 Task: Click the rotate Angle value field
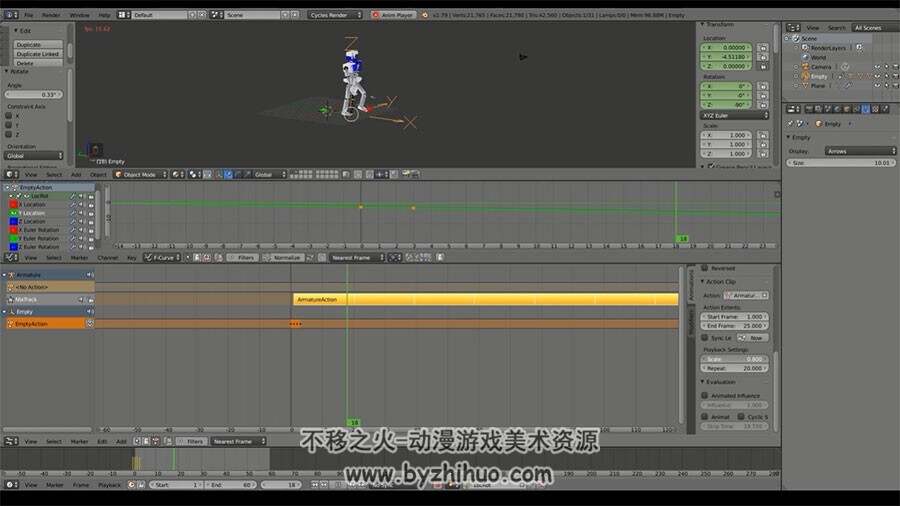point(34,94)
